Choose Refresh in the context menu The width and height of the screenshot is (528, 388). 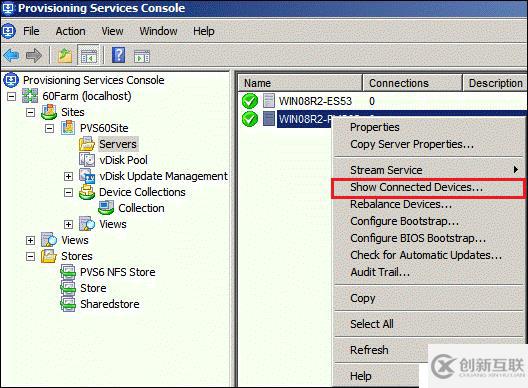pyautogui.click(x=369, y=350)
